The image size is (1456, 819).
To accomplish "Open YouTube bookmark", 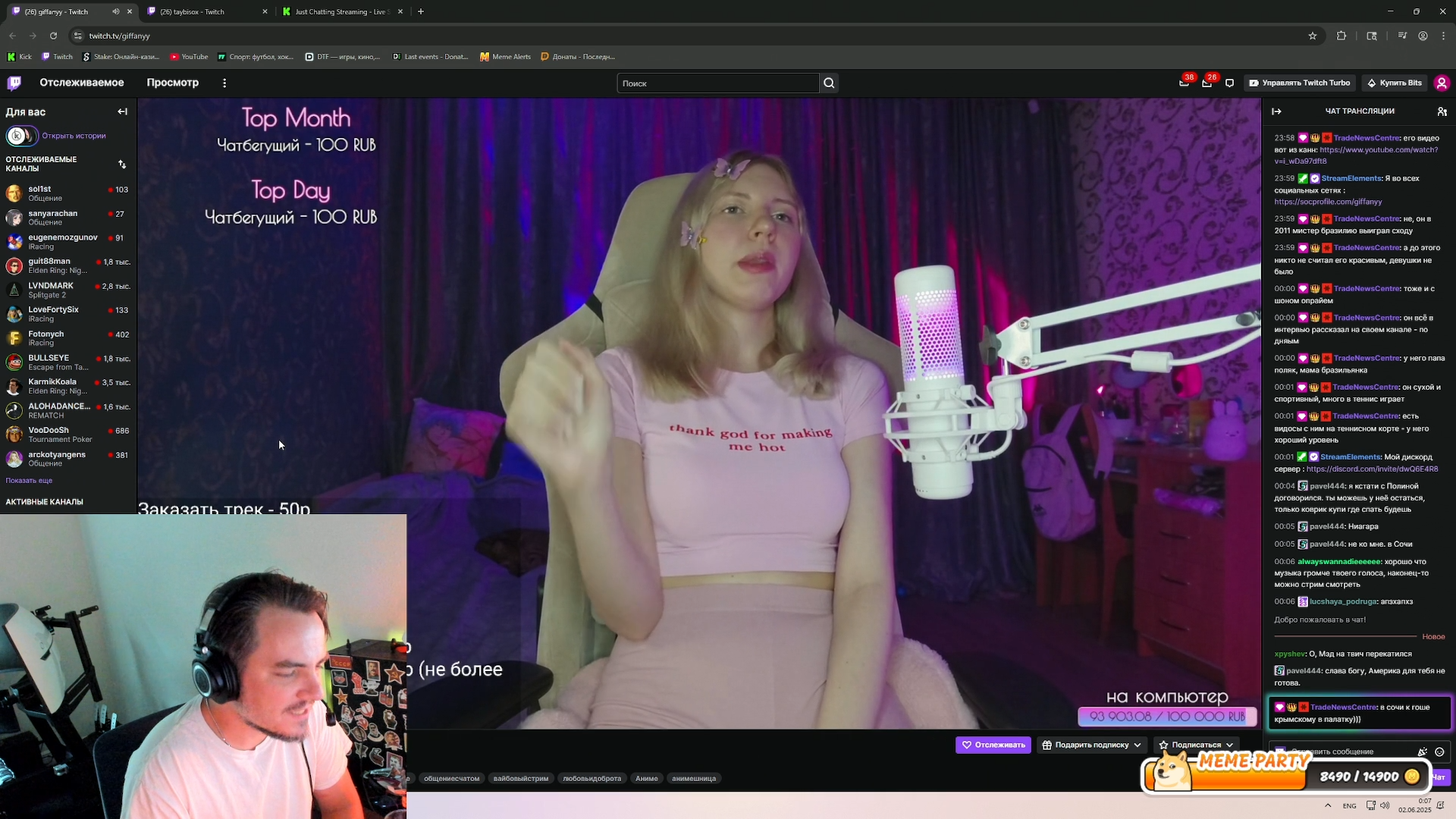I will 190,57.
